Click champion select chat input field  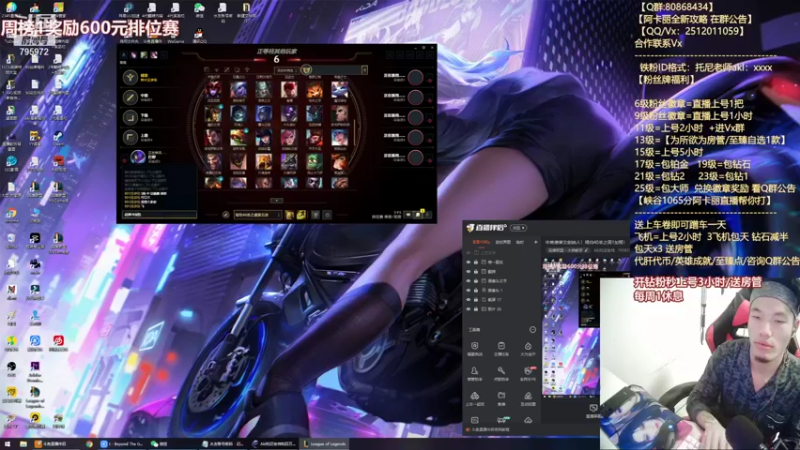(159, 215)
